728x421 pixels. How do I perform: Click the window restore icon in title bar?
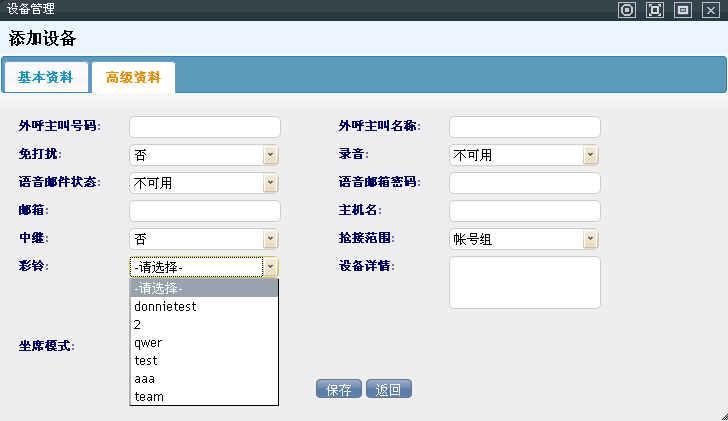tap(683, 10)
